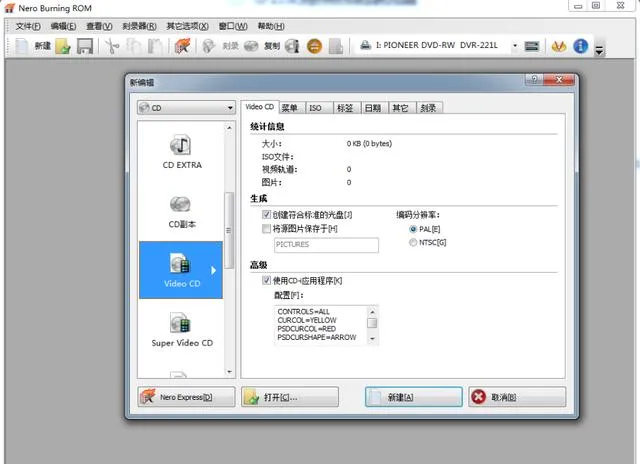Open the 编辑 menu

(63, 27)
